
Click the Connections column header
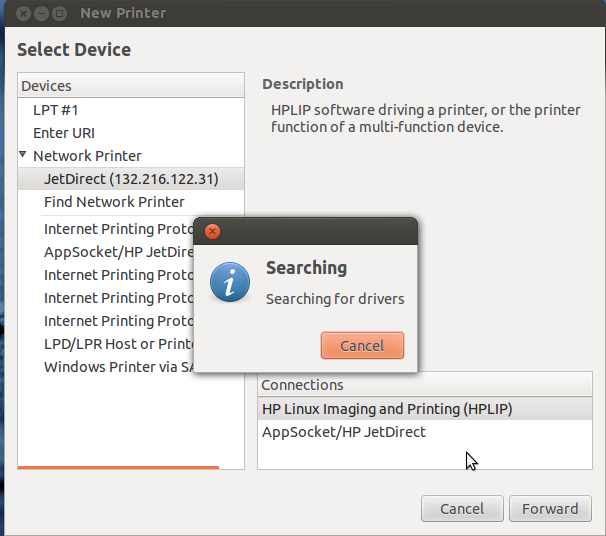tap(425, 385)
